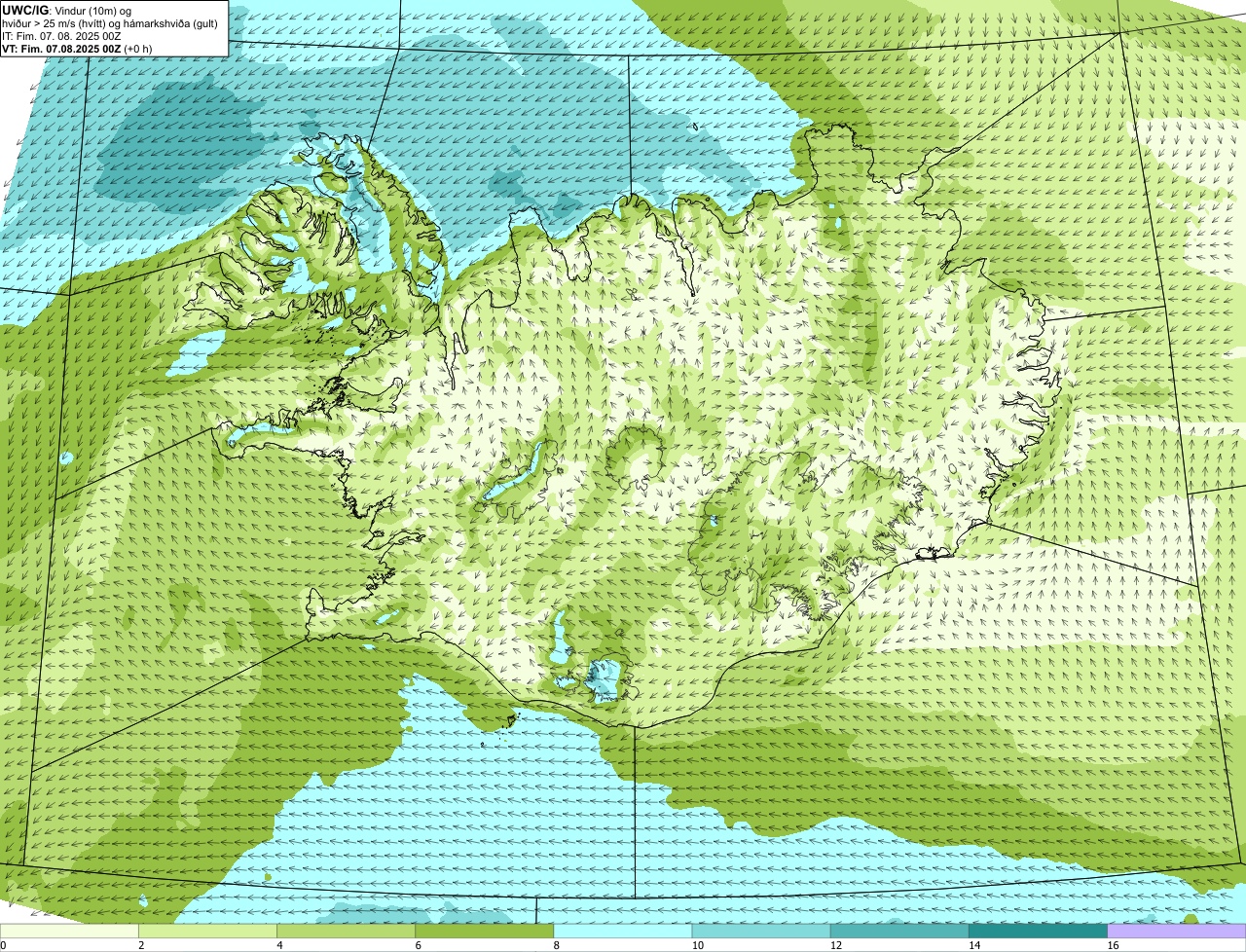Click the teal 12–14 m/s legend swatch
This screenshot has height=952, width=1246.
899,932
